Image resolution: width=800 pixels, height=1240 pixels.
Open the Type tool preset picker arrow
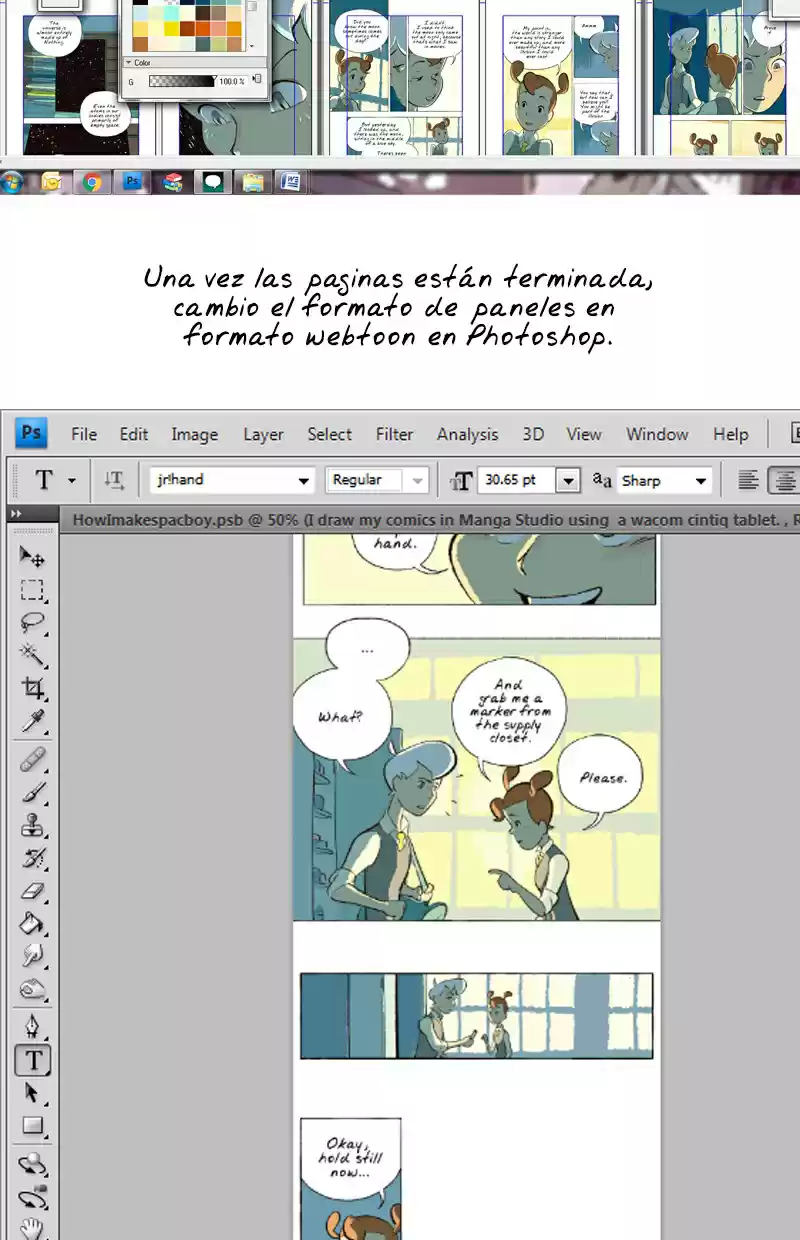pos(71,481)
